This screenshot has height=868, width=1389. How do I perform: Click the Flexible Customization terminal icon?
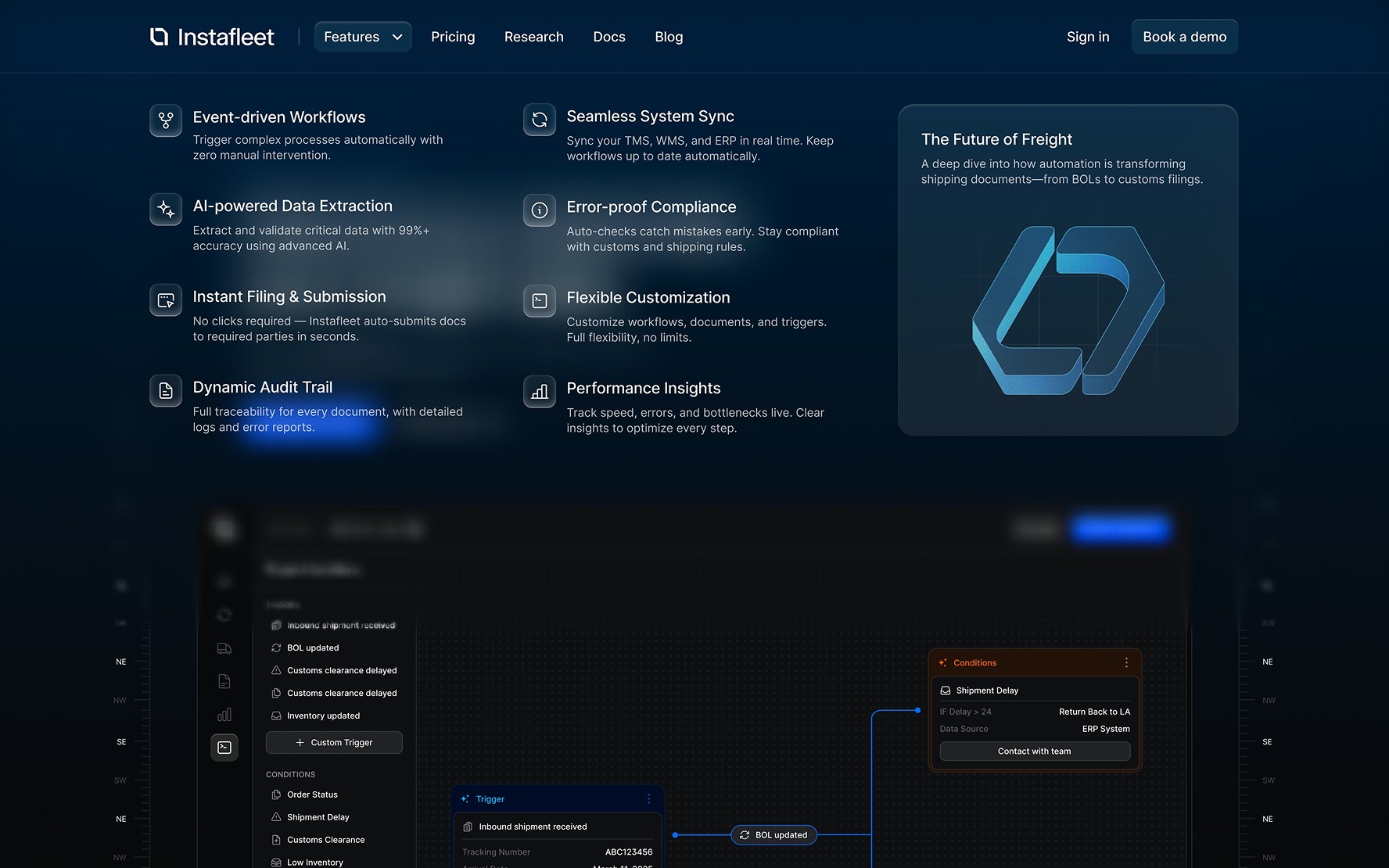coord(540,301)
